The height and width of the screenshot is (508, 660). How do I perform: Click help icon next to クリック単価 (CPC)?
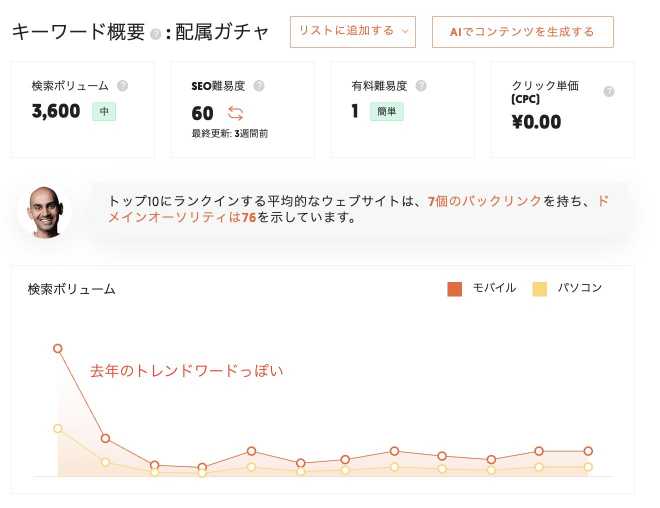(x=609, y=91)
